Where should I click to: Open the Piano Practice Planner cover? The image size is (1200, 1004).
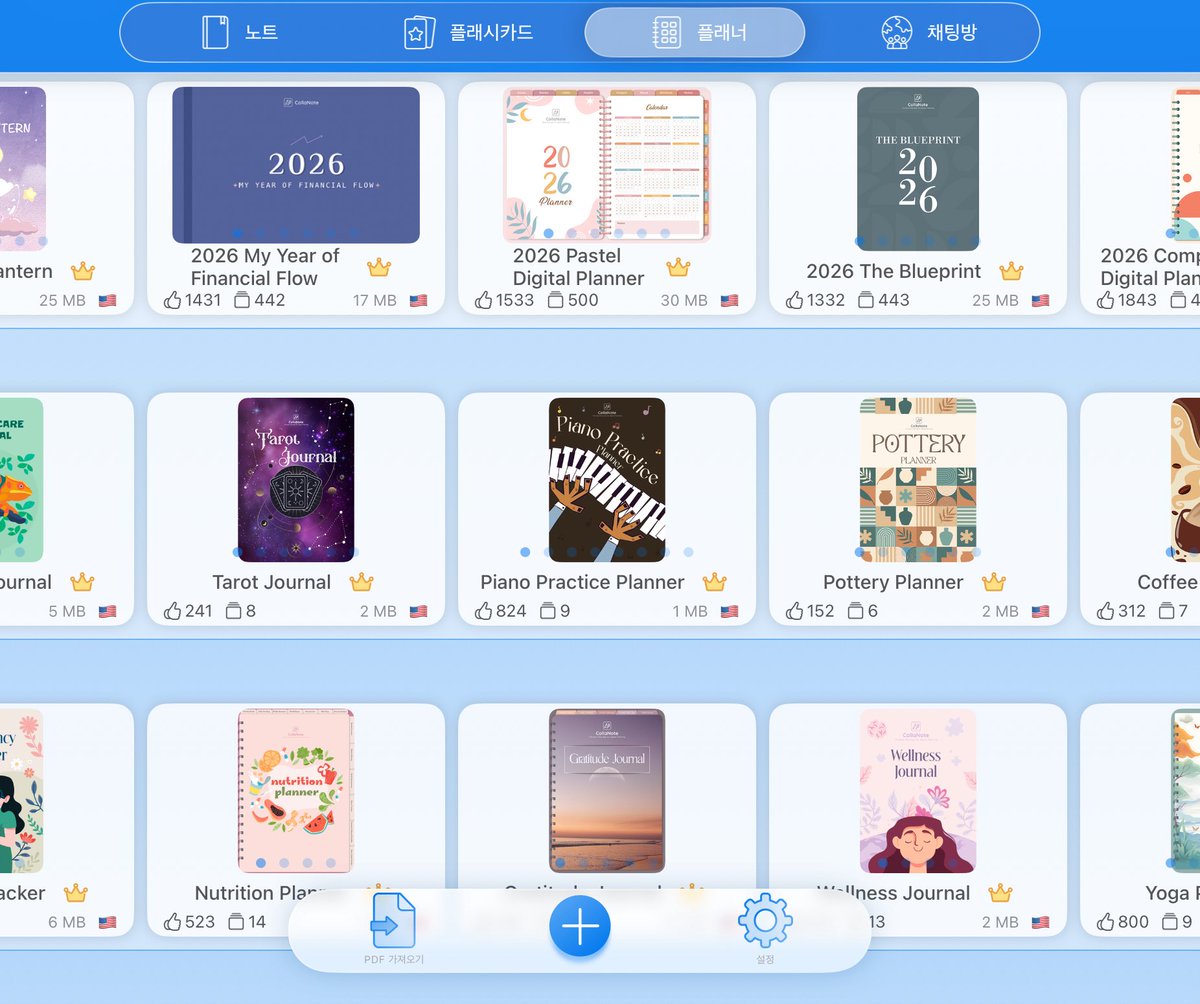point(607,480)
